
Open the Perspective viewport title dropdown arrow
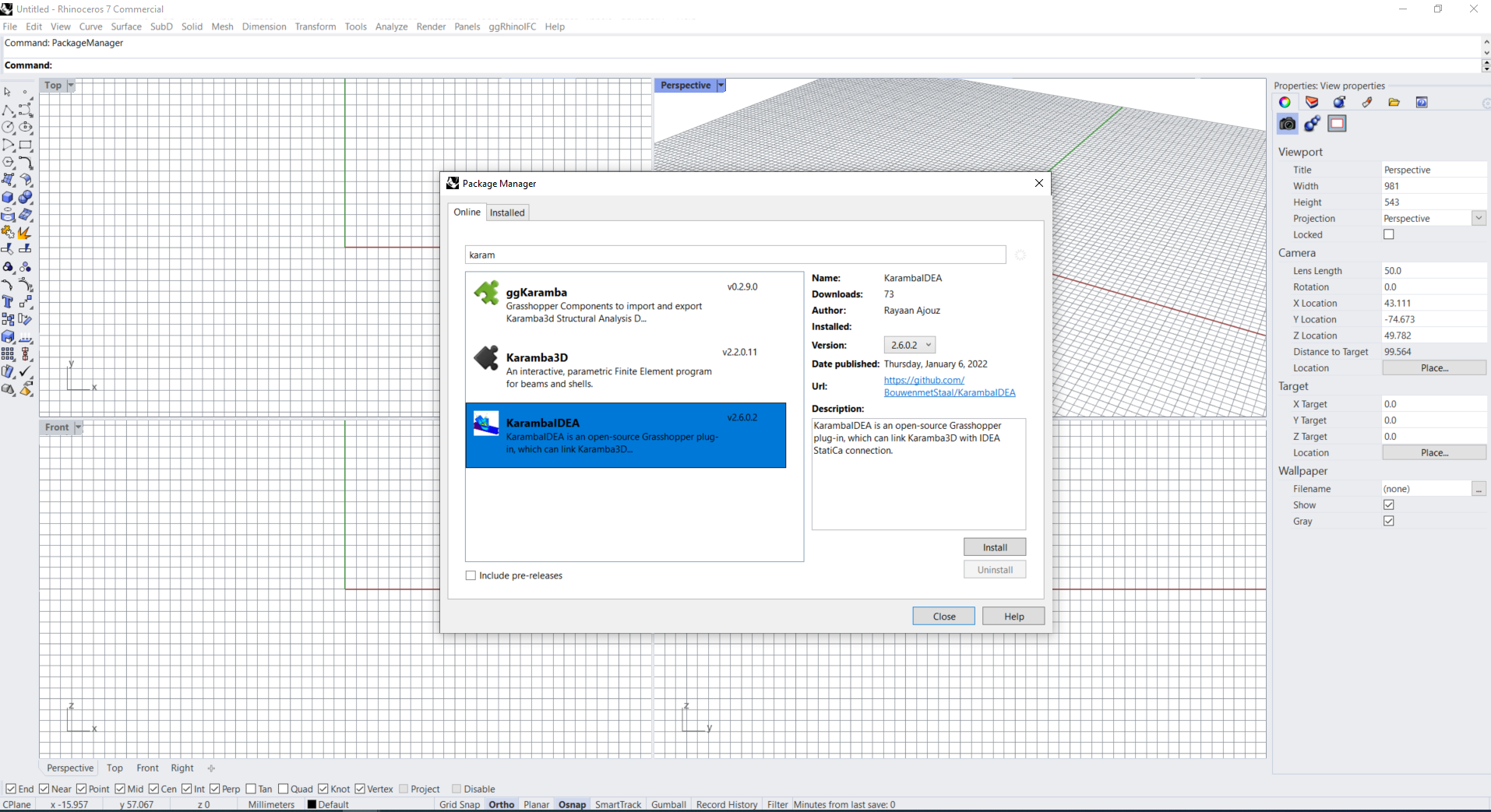click(x=721, y=85)
